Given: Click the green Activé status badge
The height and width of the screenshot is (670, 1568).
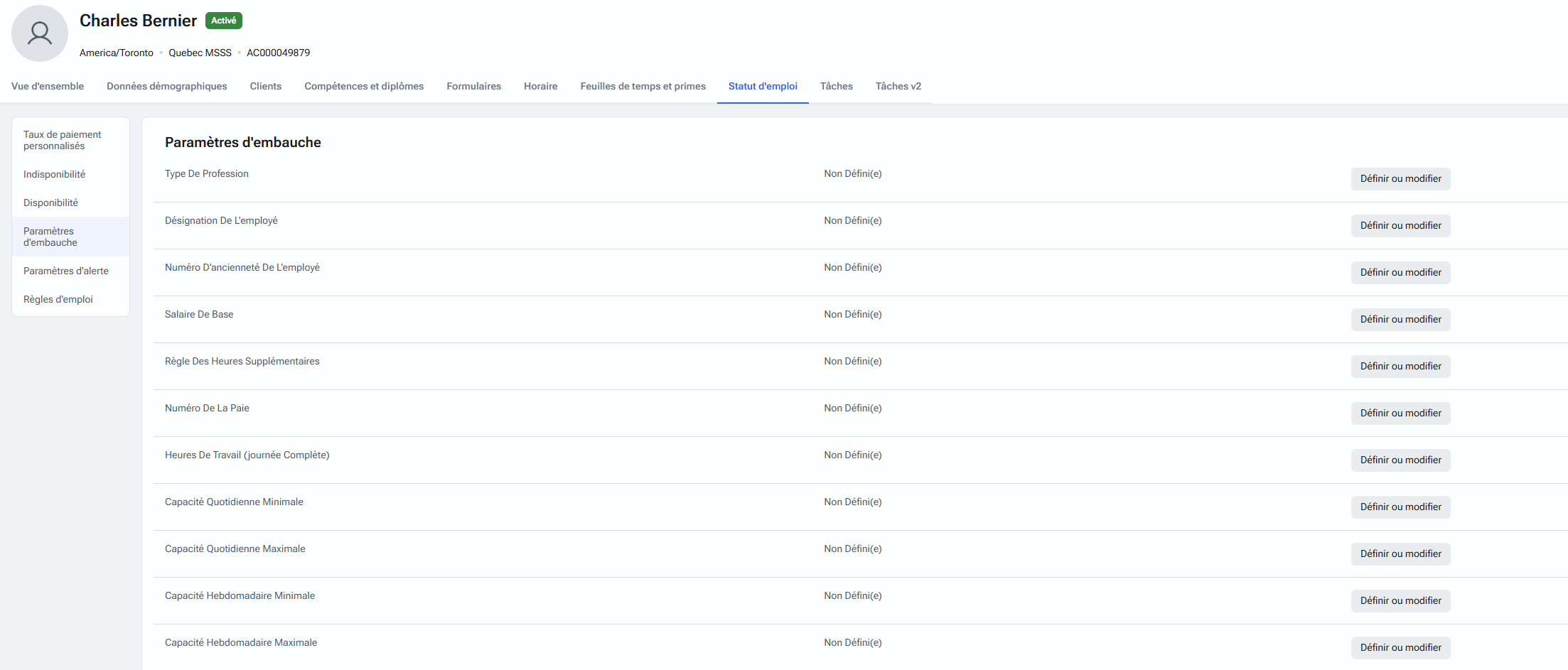Looking at the screenshot, I should click(x=223, y=21).
